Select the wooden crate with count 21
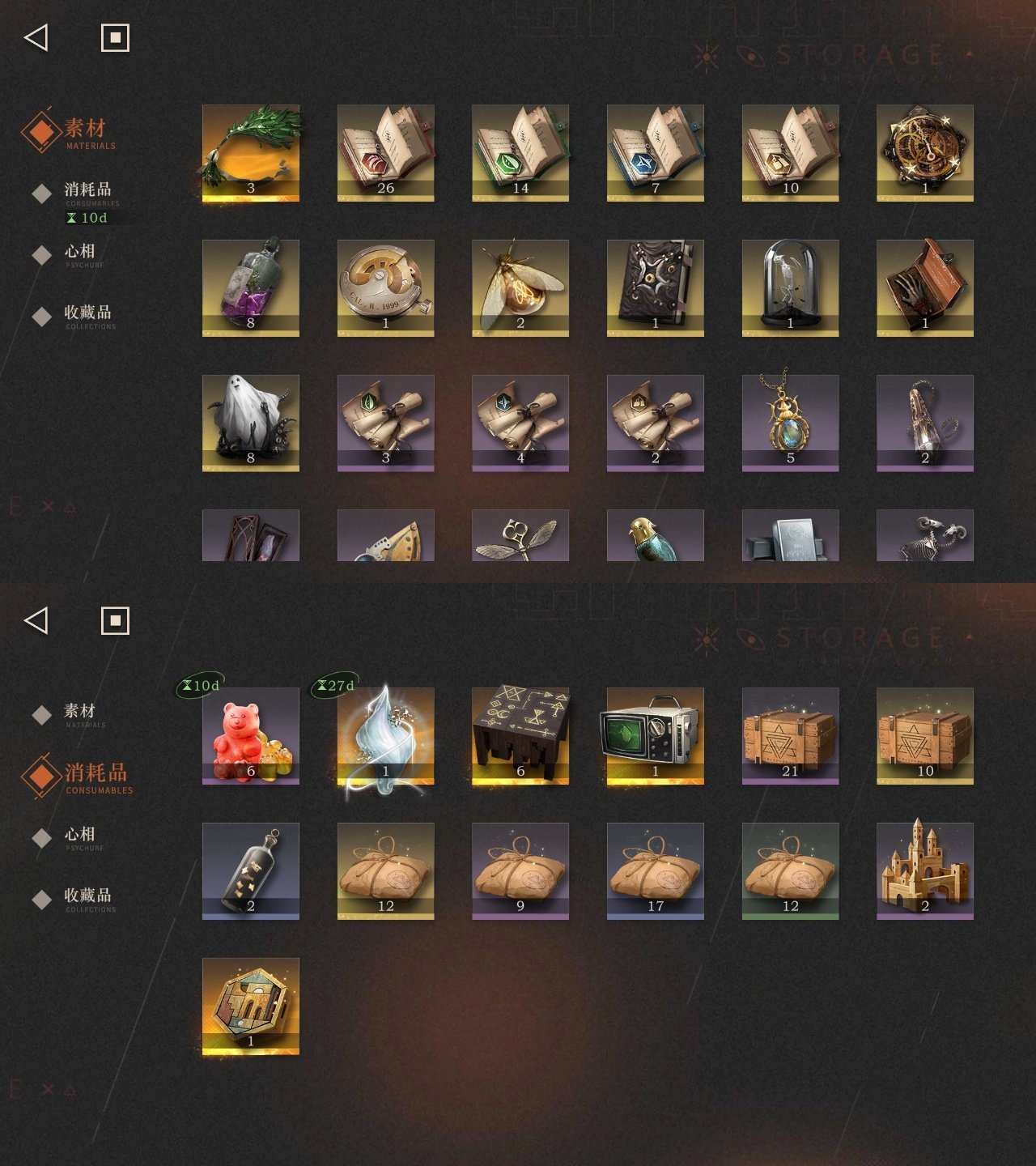This screenshot has width=1036, height=1166. (791, 736)
